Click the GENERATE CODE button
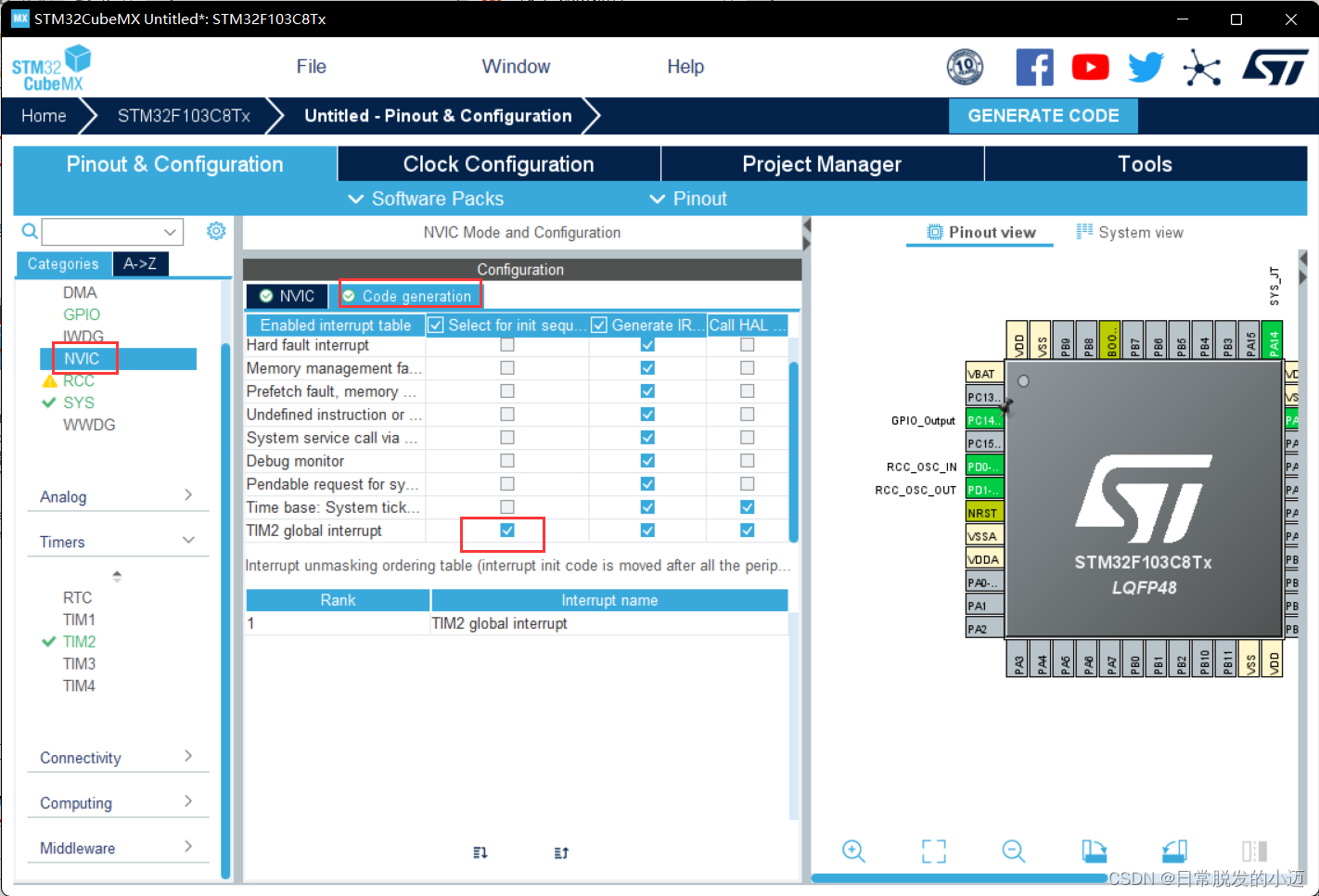1319x896 pixels. (1044, 116)
